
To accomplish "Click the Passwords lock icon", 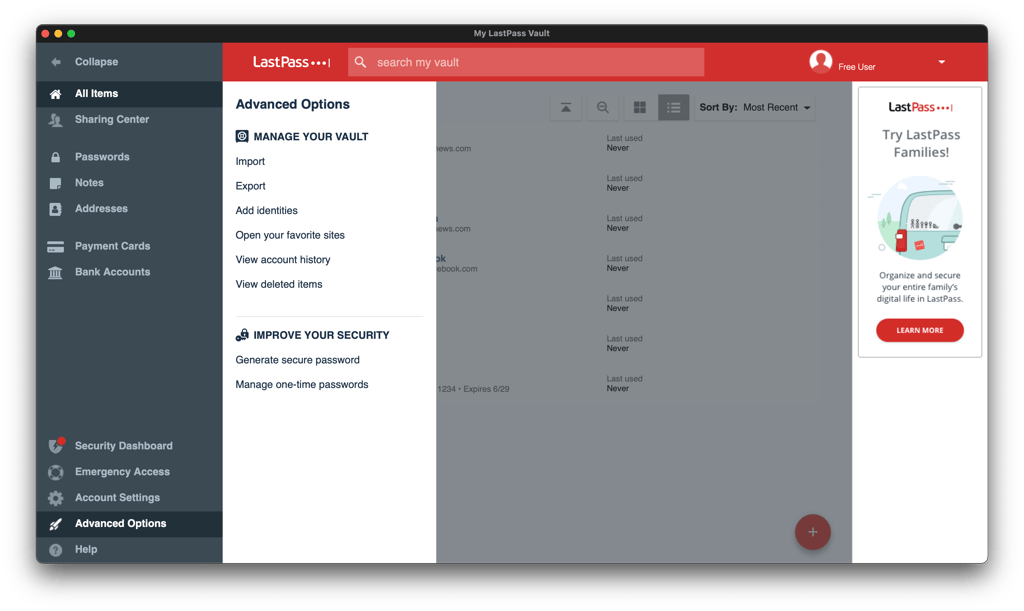I will pyautogui.click(x=56, y=157).
